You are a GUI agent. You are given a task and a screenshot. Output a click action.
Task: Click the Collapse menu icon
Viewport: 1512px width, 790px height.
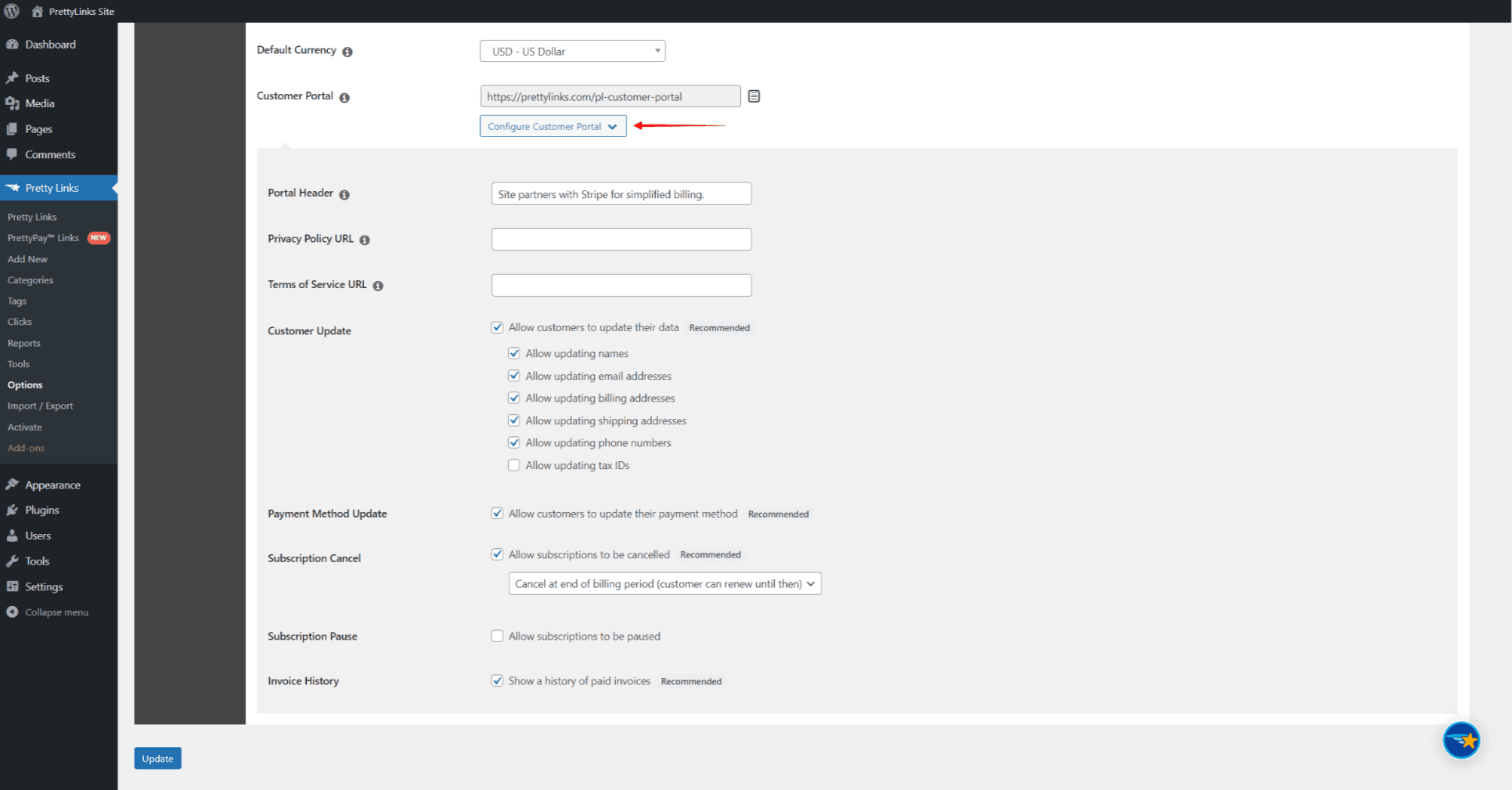click(12, 611)
